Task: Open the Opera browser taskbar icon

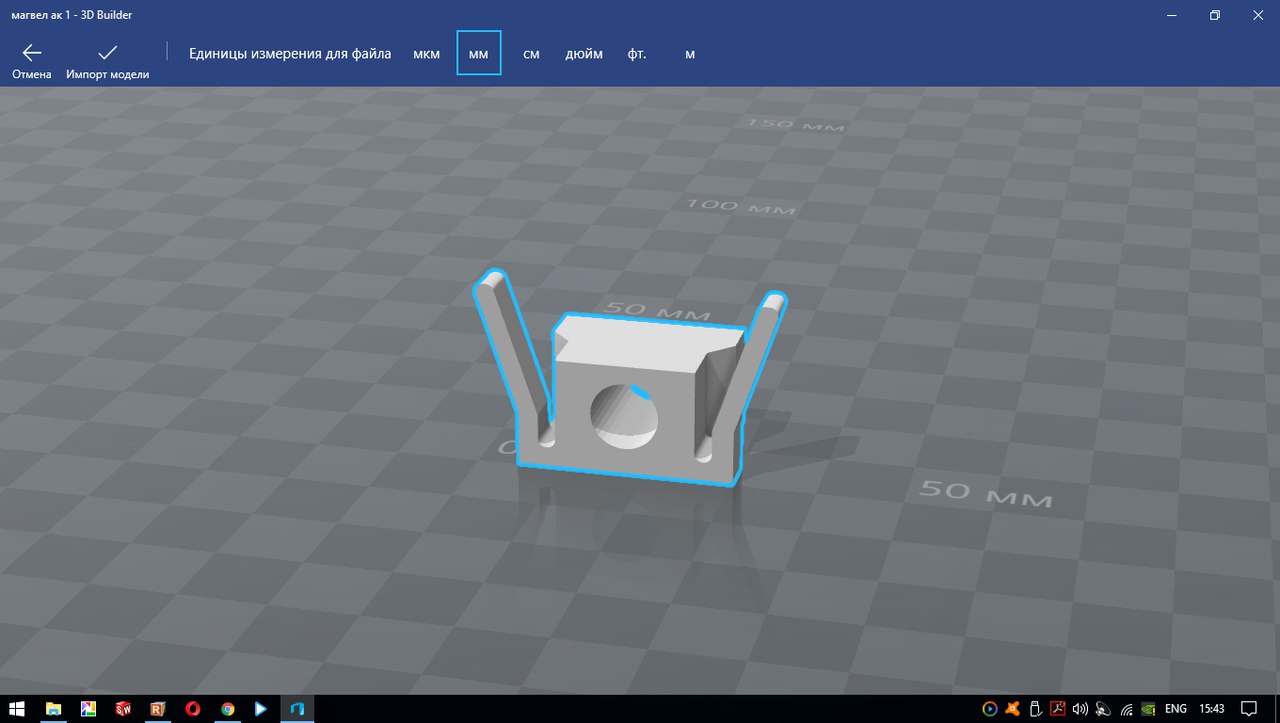Action: pyautogui.click(x=192, y=709)
